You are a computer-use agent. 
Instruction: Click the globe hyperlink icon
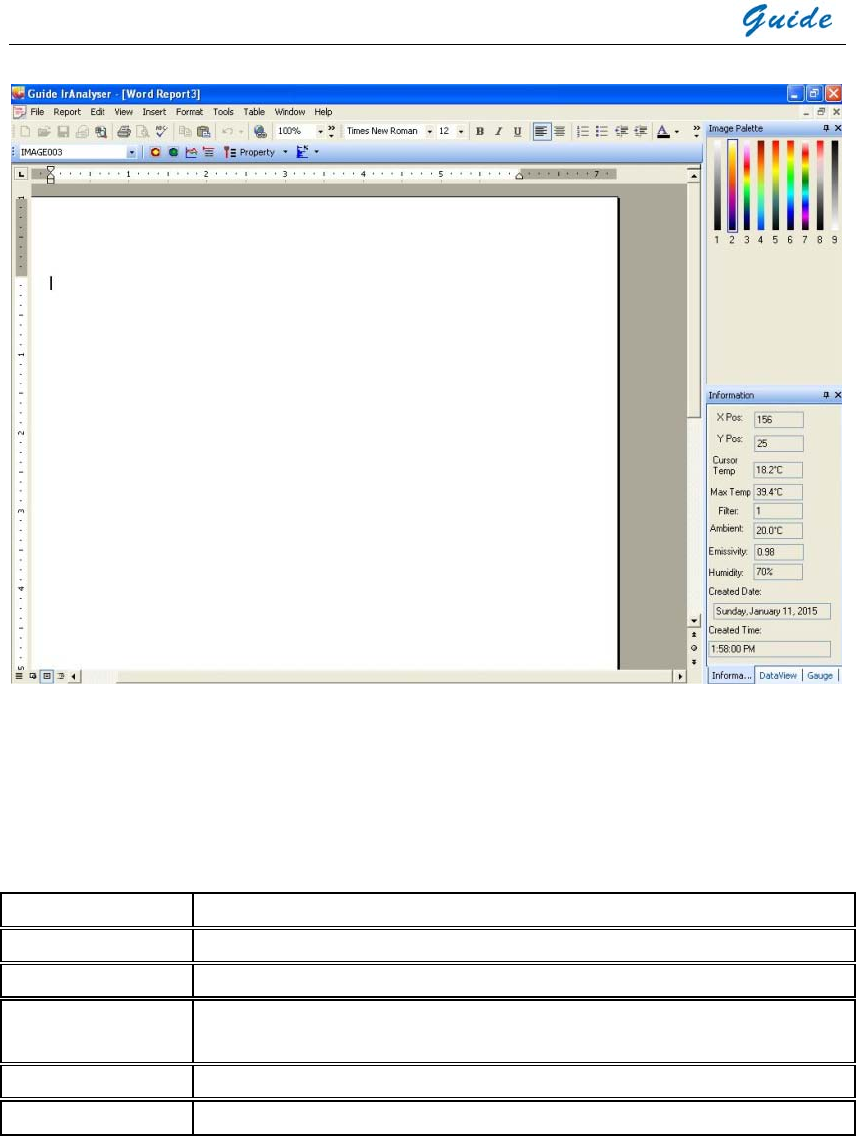point(260,131)
